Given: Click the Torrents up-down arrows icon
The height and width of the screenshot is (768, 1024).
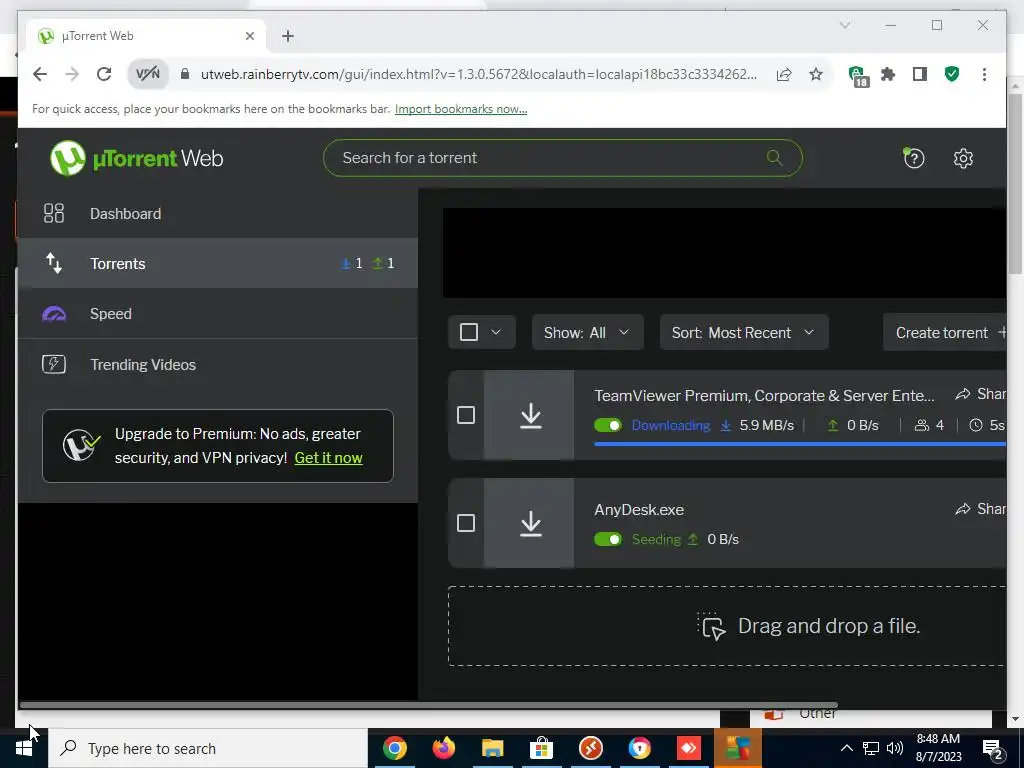Looking at the screenshot, I should (54, 263).
